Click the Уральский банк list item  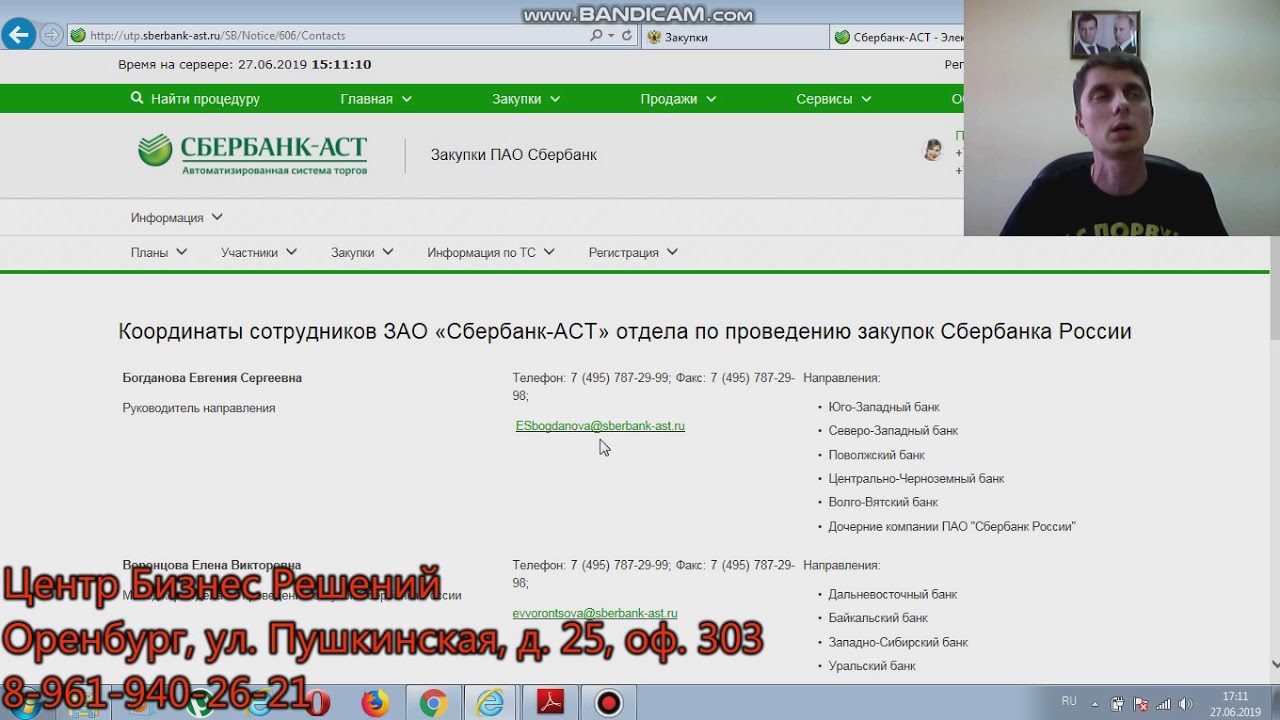[872, 666]
